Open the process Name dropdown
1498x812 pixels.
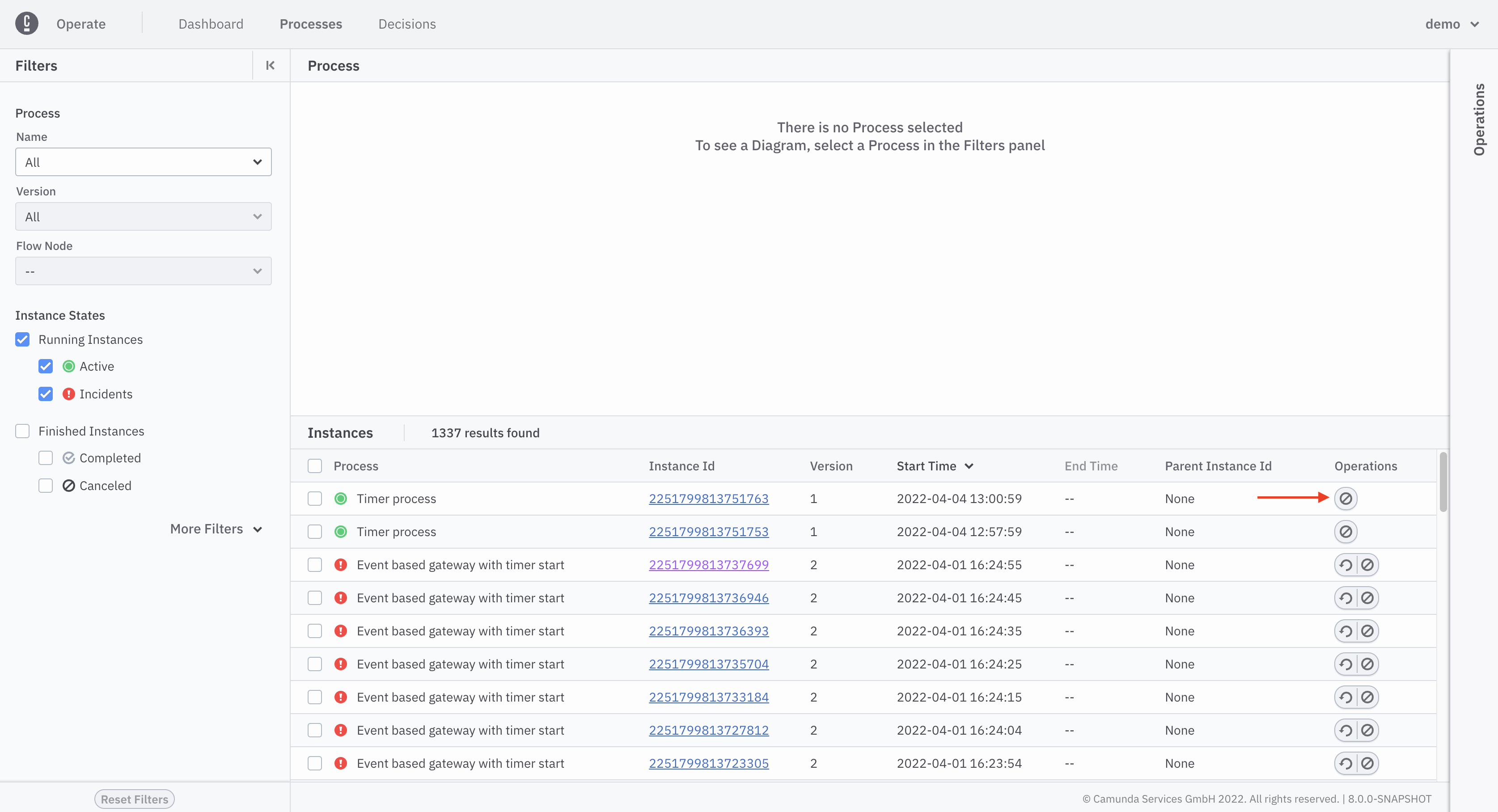143,162
